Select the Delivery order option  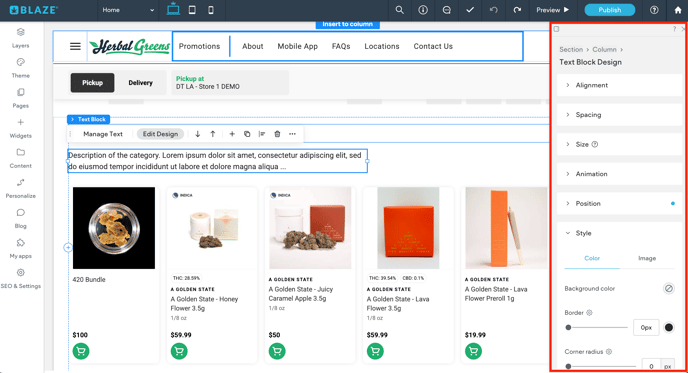tap(140, 82)
